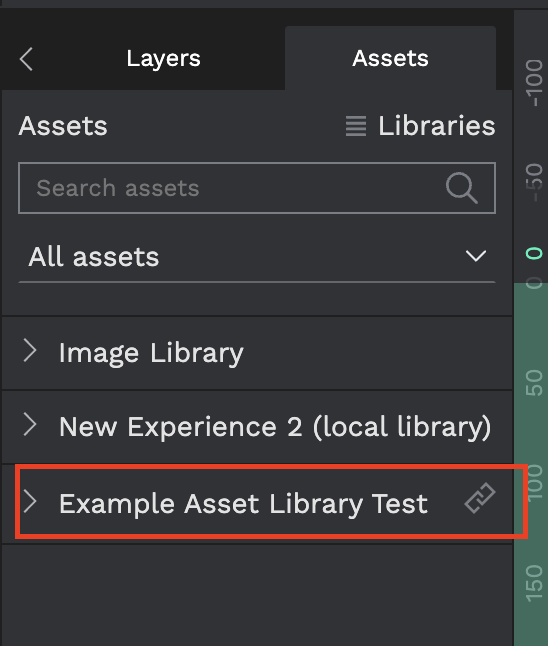
Task: Select the Assets tab
Action: 390,58
